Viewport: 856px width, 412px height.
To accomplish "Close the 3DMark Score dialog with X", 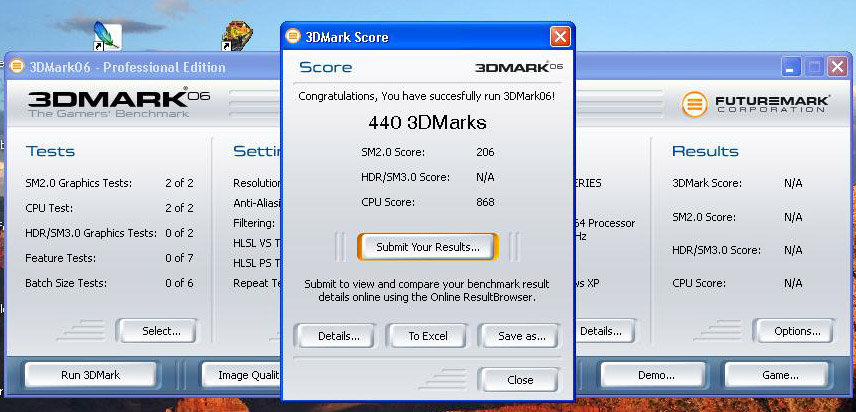I will point(560,37).
